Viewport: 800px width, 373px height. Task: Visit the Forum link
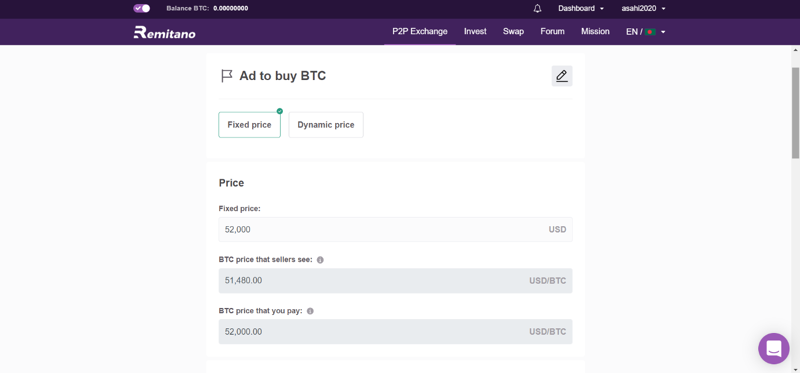pyautogui.click(x=553, y=32)
